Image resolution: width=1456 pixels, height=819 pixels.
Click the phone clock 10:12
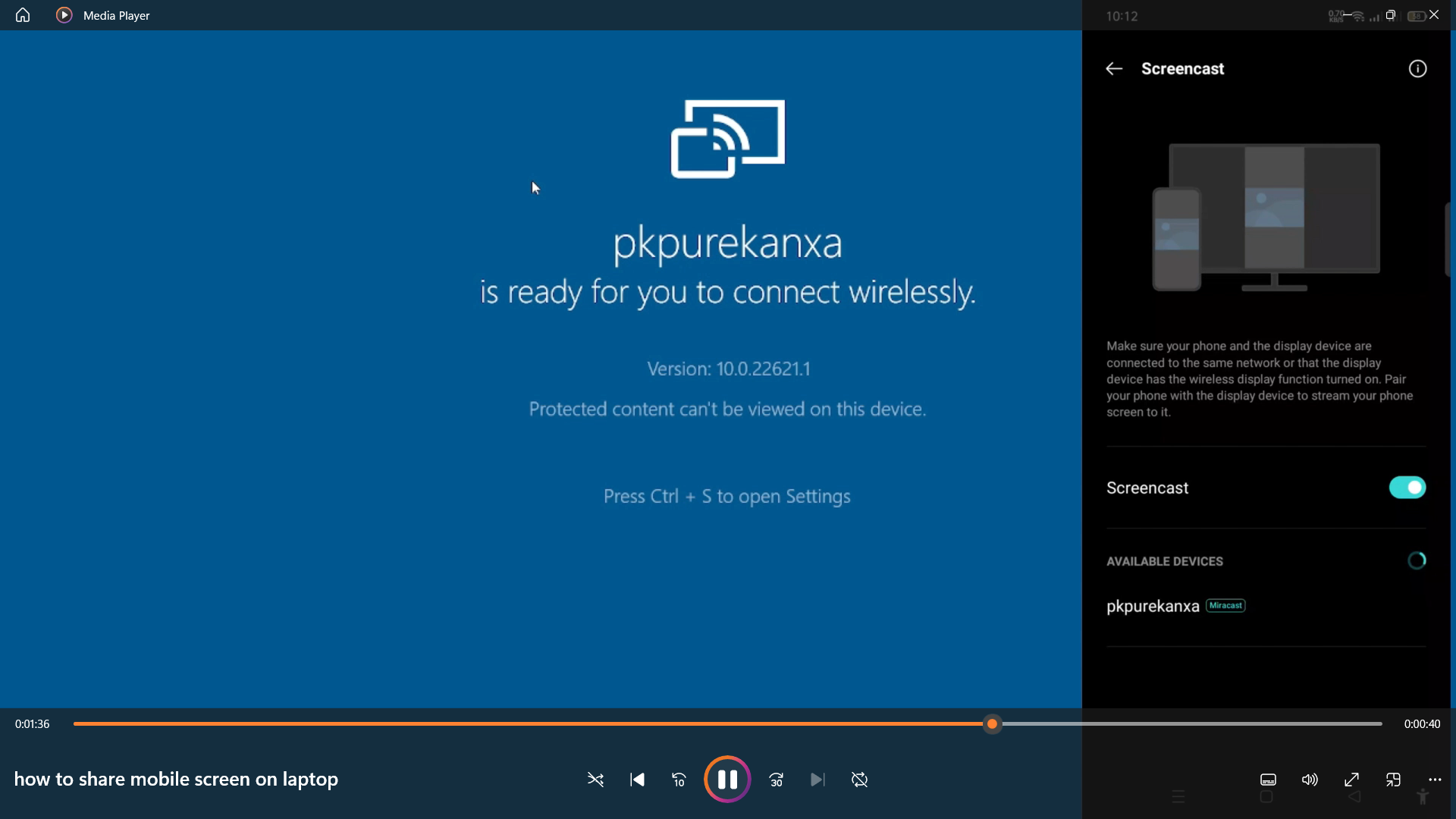click(x=1122, y=16)
